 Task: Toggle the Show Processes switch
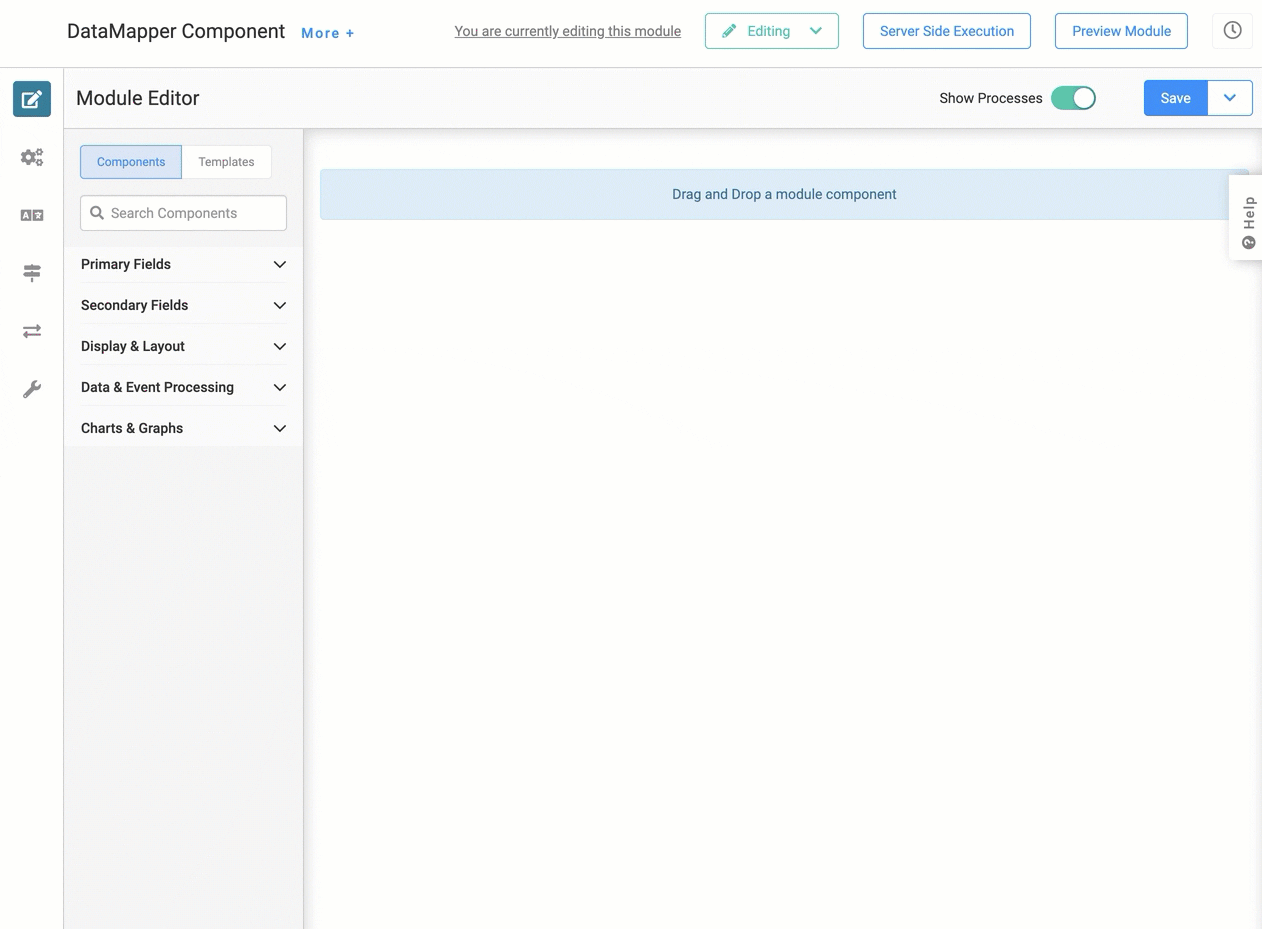click(1073, 98)
